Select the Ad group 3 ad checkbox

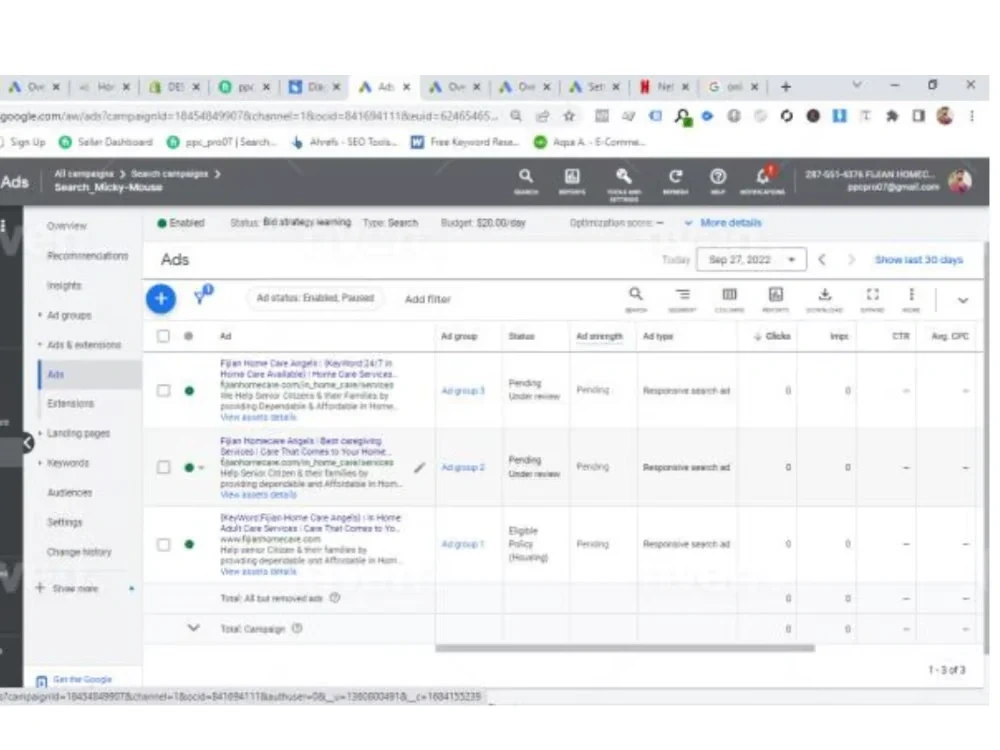coord(164,390)
